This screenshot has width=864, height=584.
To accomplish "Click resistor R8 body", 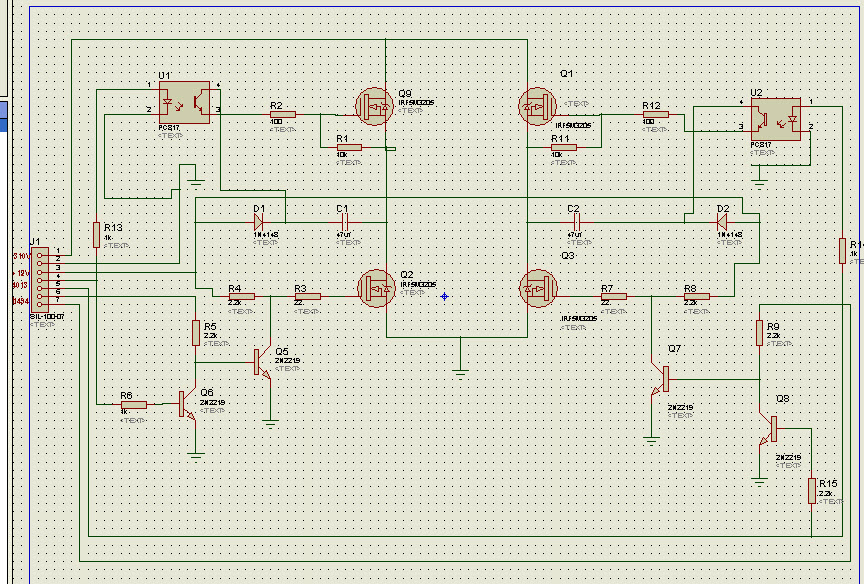I will (x=696, y=296).
